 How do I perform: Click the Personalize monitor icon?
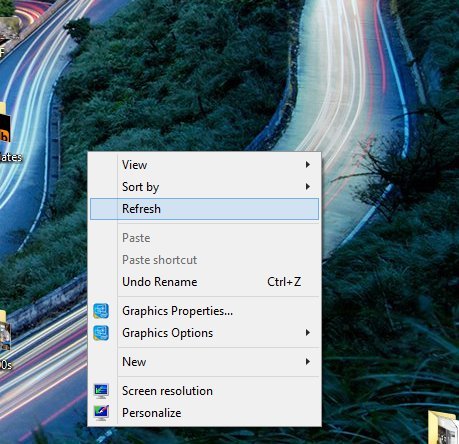point(101,413)
